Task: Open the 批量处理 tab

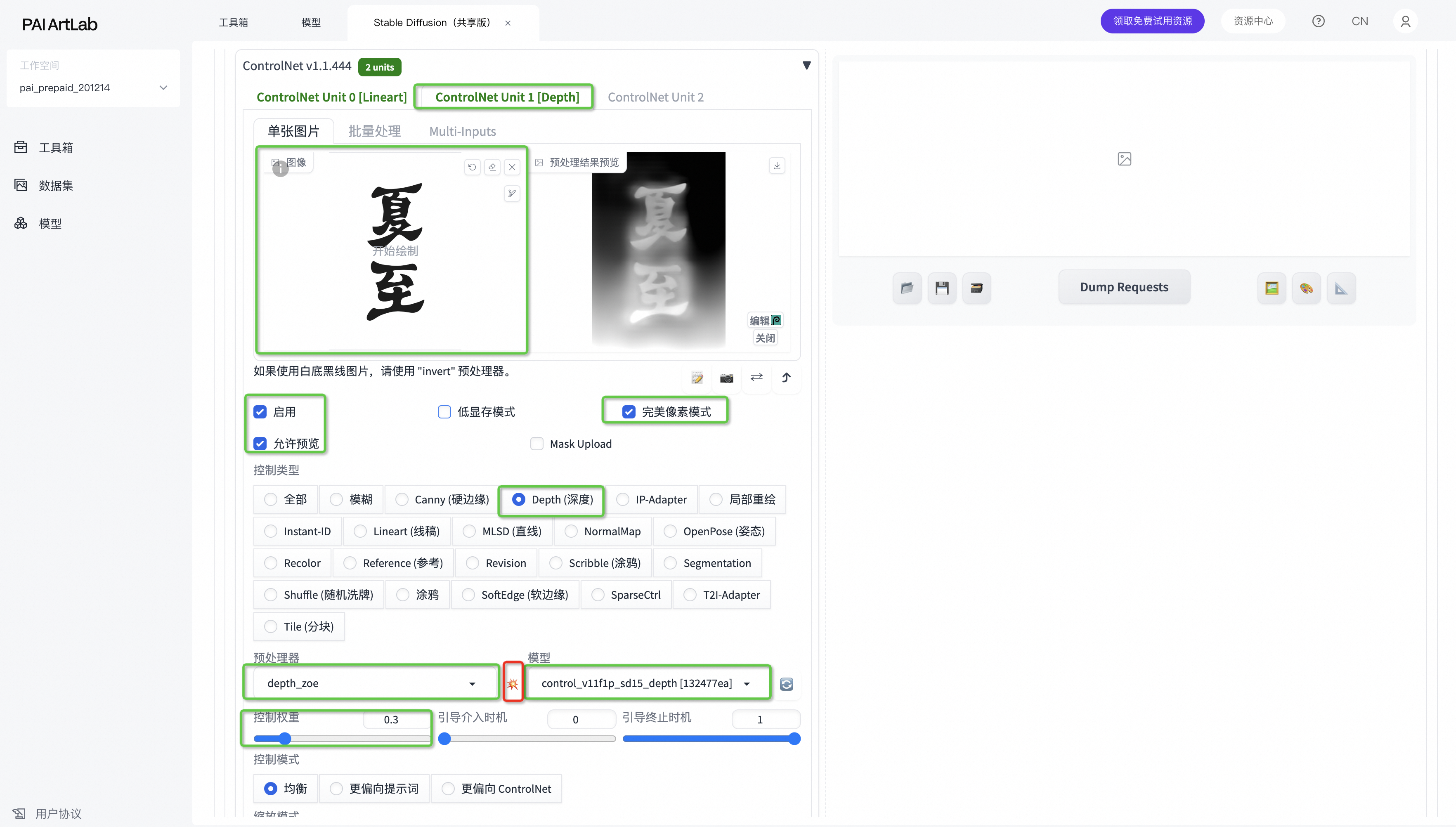Action: (x=374, y=131)
